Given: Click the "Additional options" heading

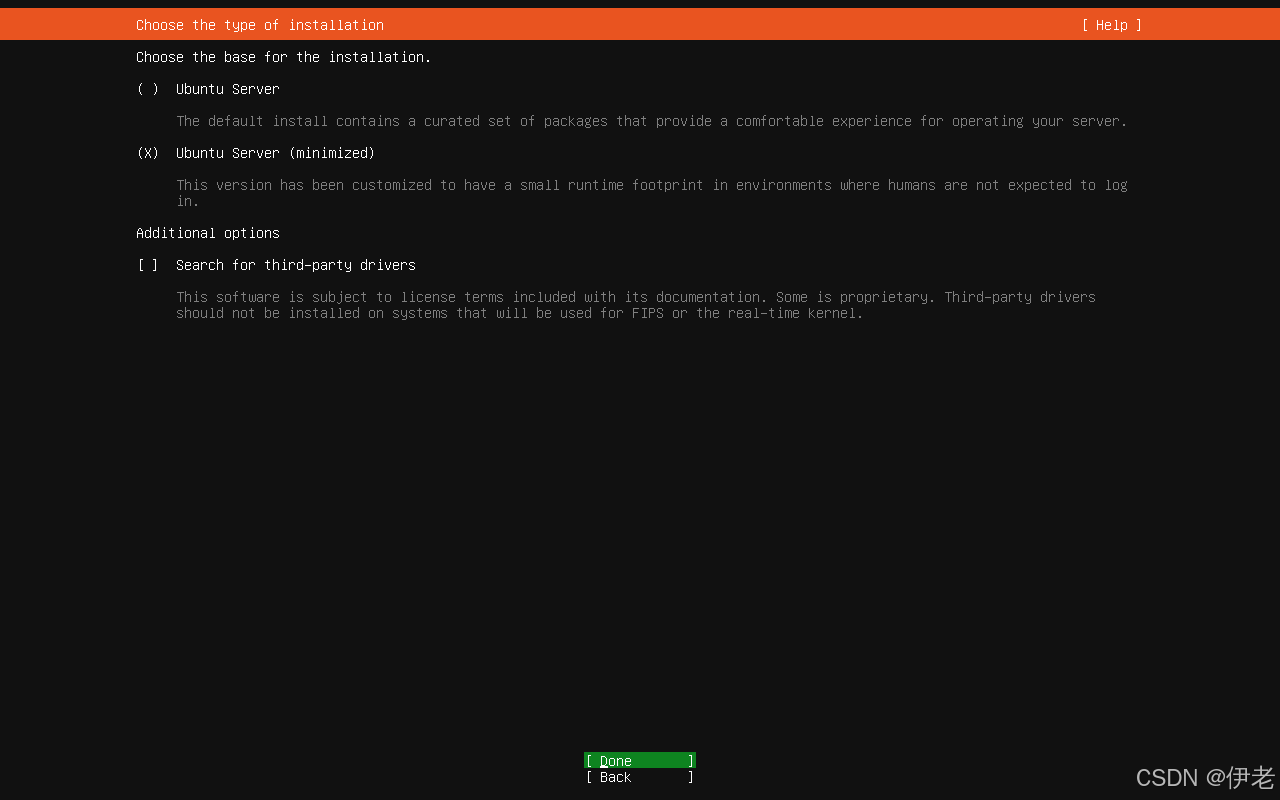Looking at the screenshot, I should tap(208, 233).
